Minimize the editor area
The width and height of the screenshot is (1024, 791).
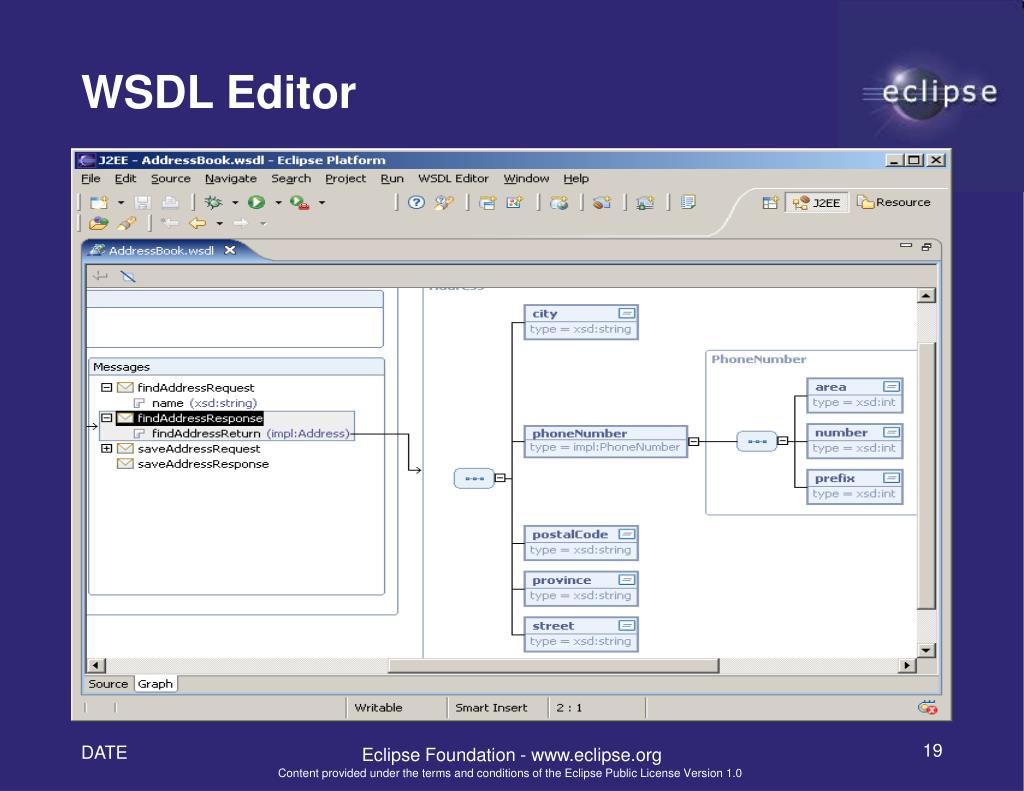(906, 246)
